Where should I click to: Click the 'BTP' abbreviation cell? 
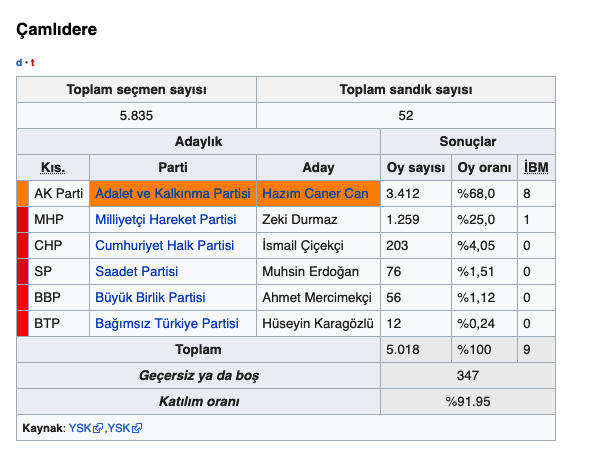coord(47,323)
